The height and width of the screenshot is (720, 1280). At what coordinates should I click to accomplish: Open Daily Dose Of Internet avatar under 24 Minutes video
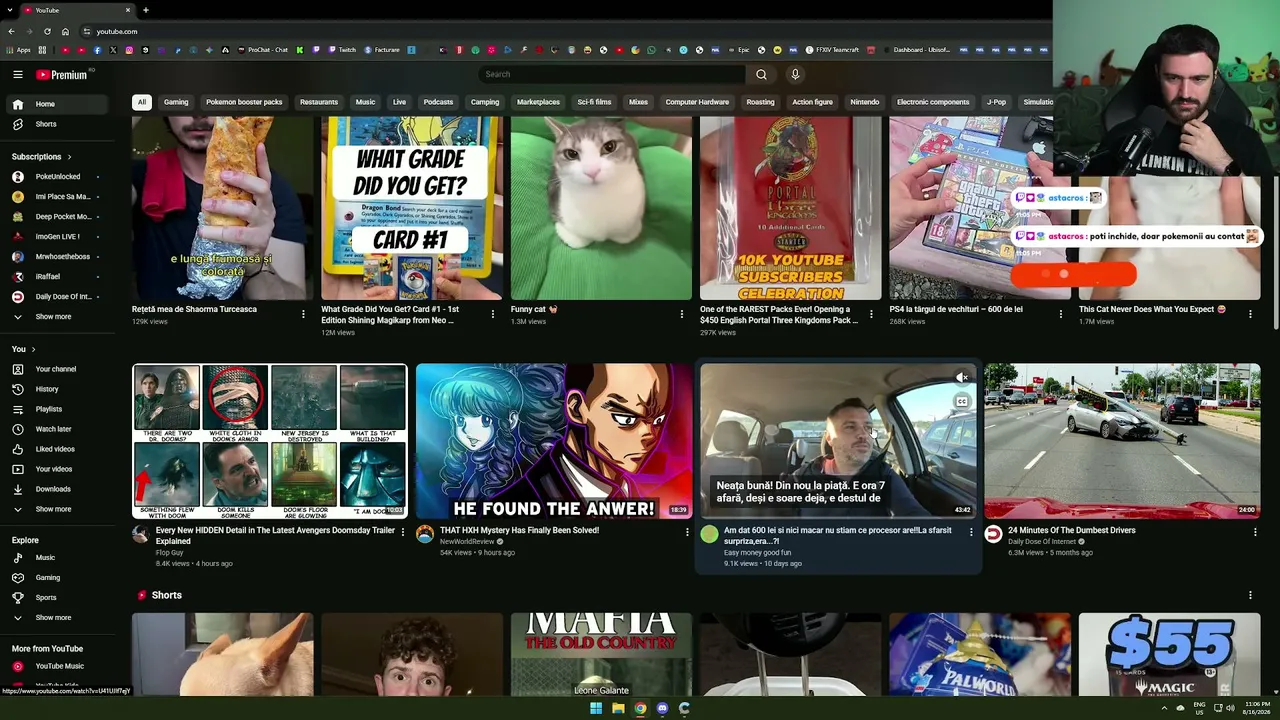pos(993,534)
